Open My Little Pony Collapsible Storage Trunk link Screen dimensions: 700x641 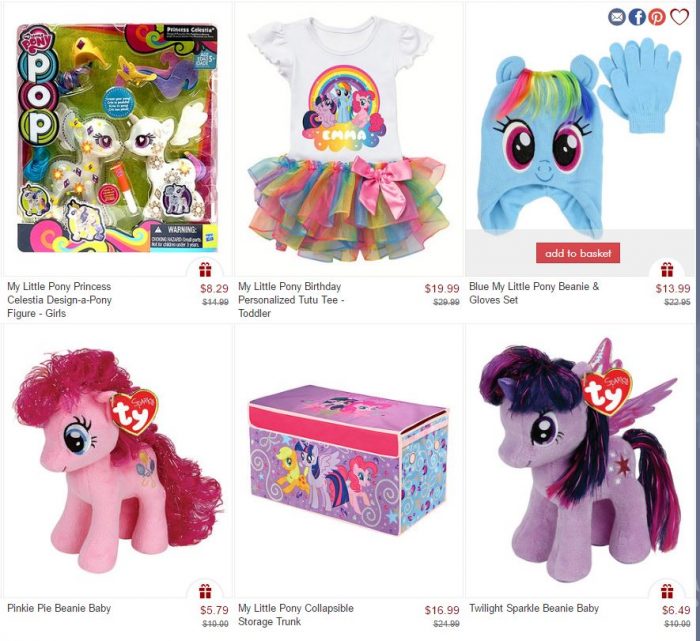pyautogui.click(x=296, y=615)
